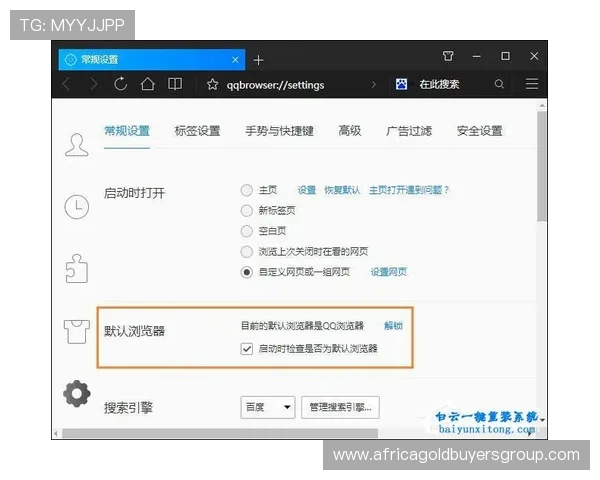Toggle the reading mode book icon
The height and width of the screenshot is (480, 600).
175,84
